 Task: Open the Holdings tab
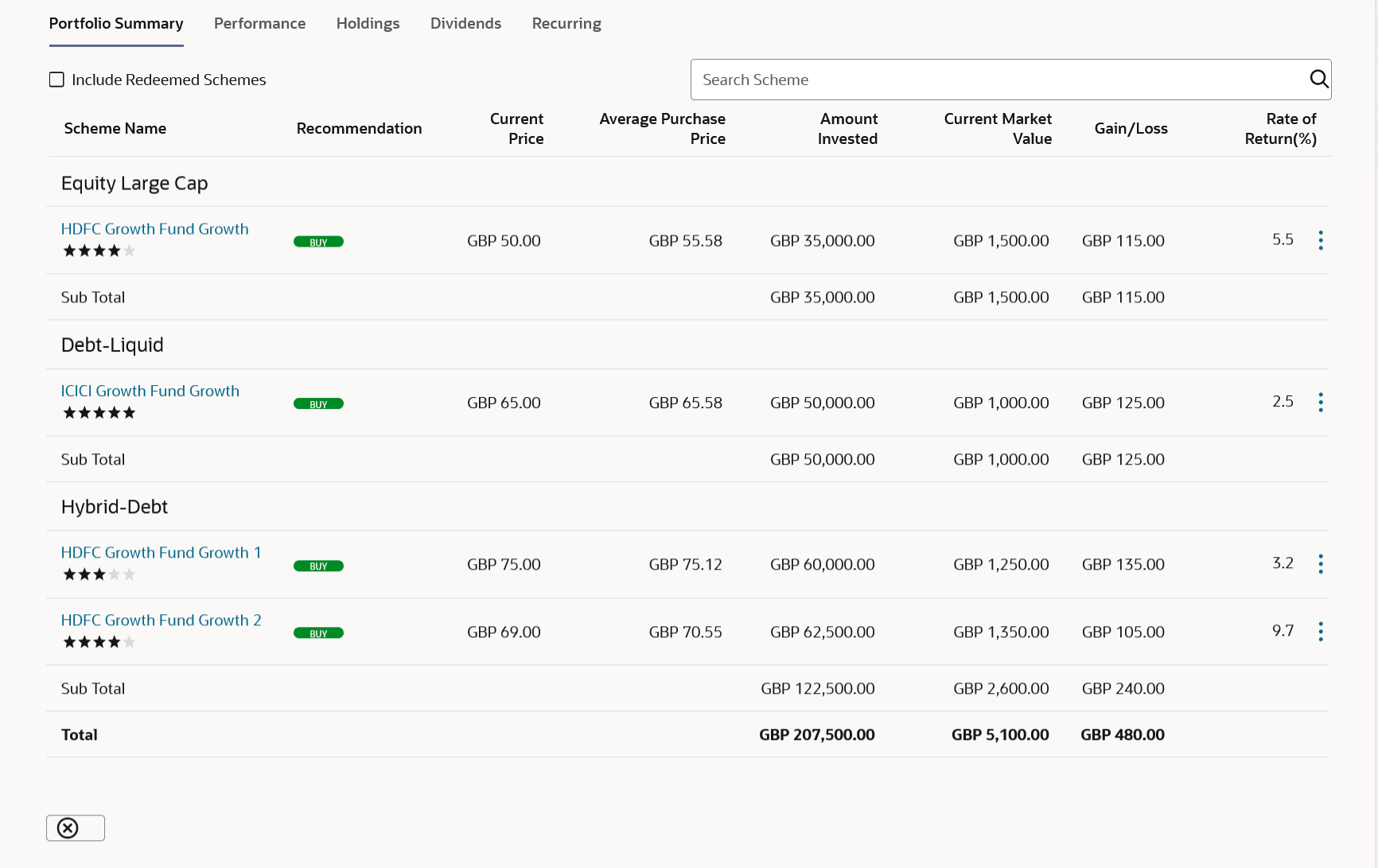(368, 24)
